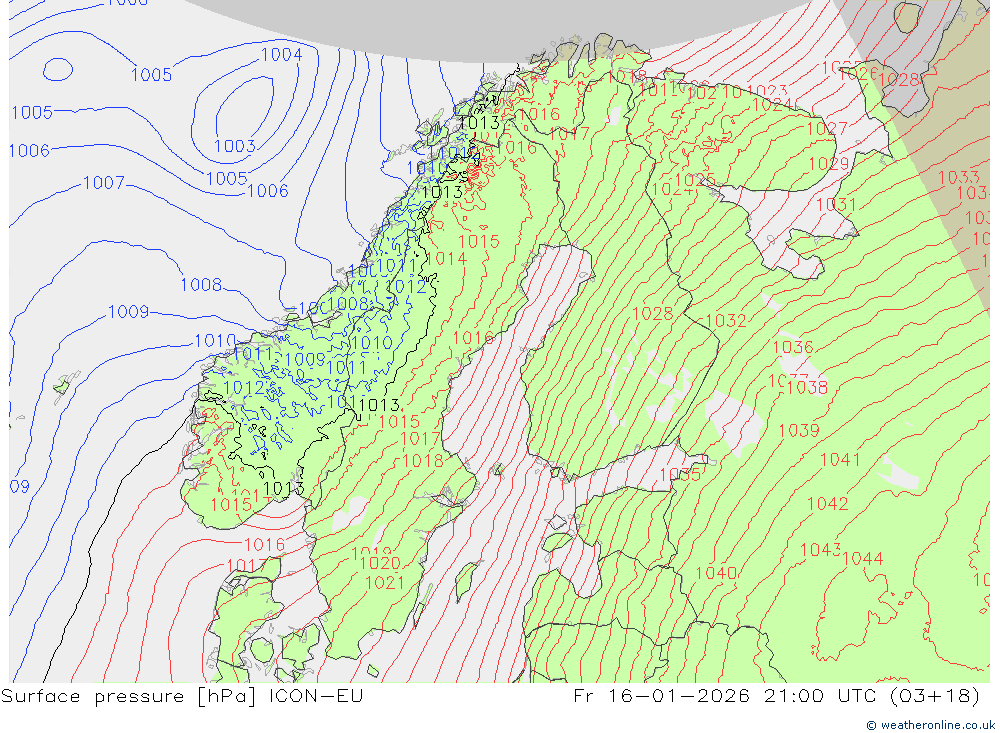Click the red 1039 pressure label
The image size is (1000, 733).
[x=798, y=431]
